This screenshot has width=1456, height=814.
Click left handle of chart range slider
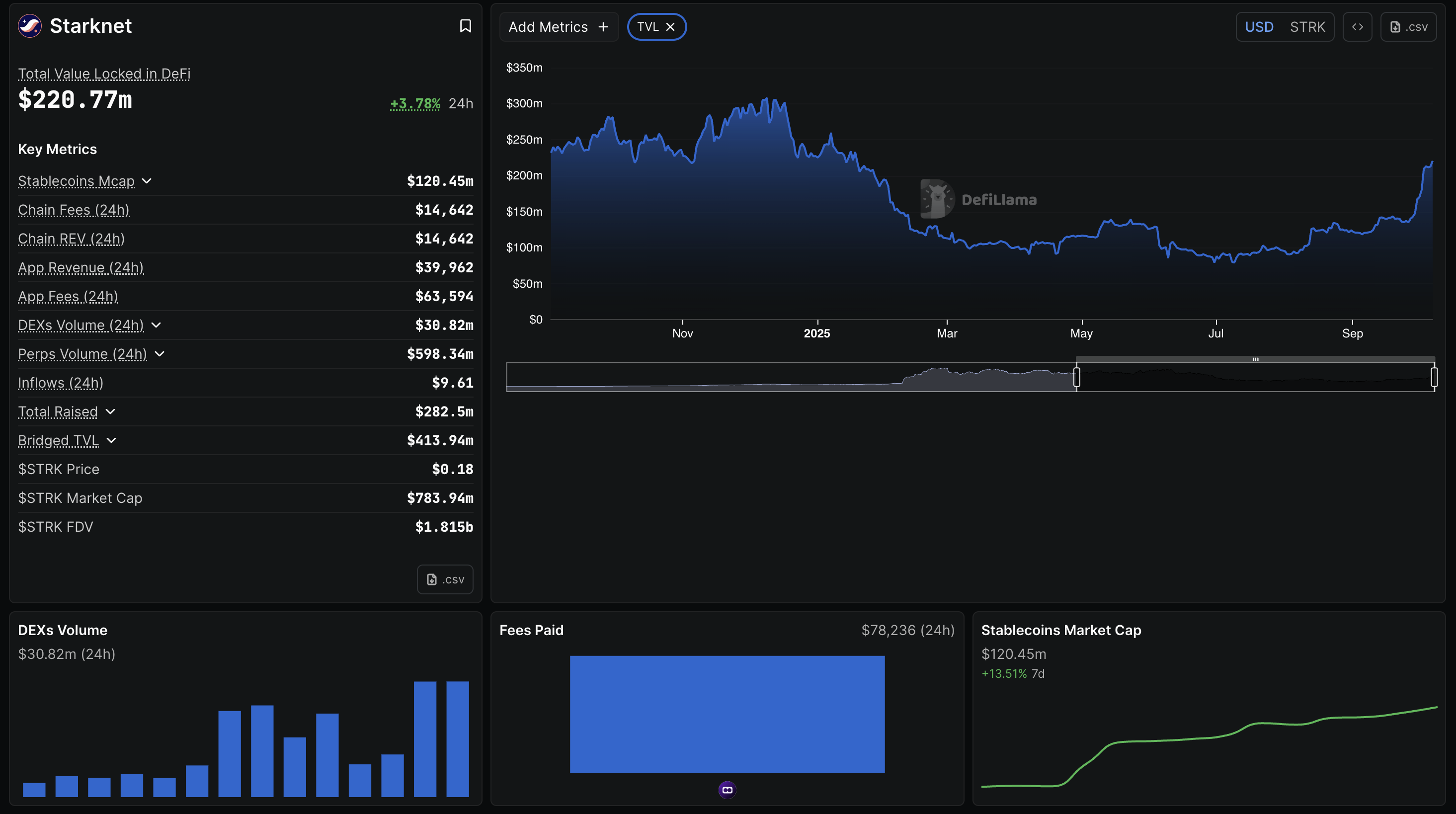coord(1077,377)
